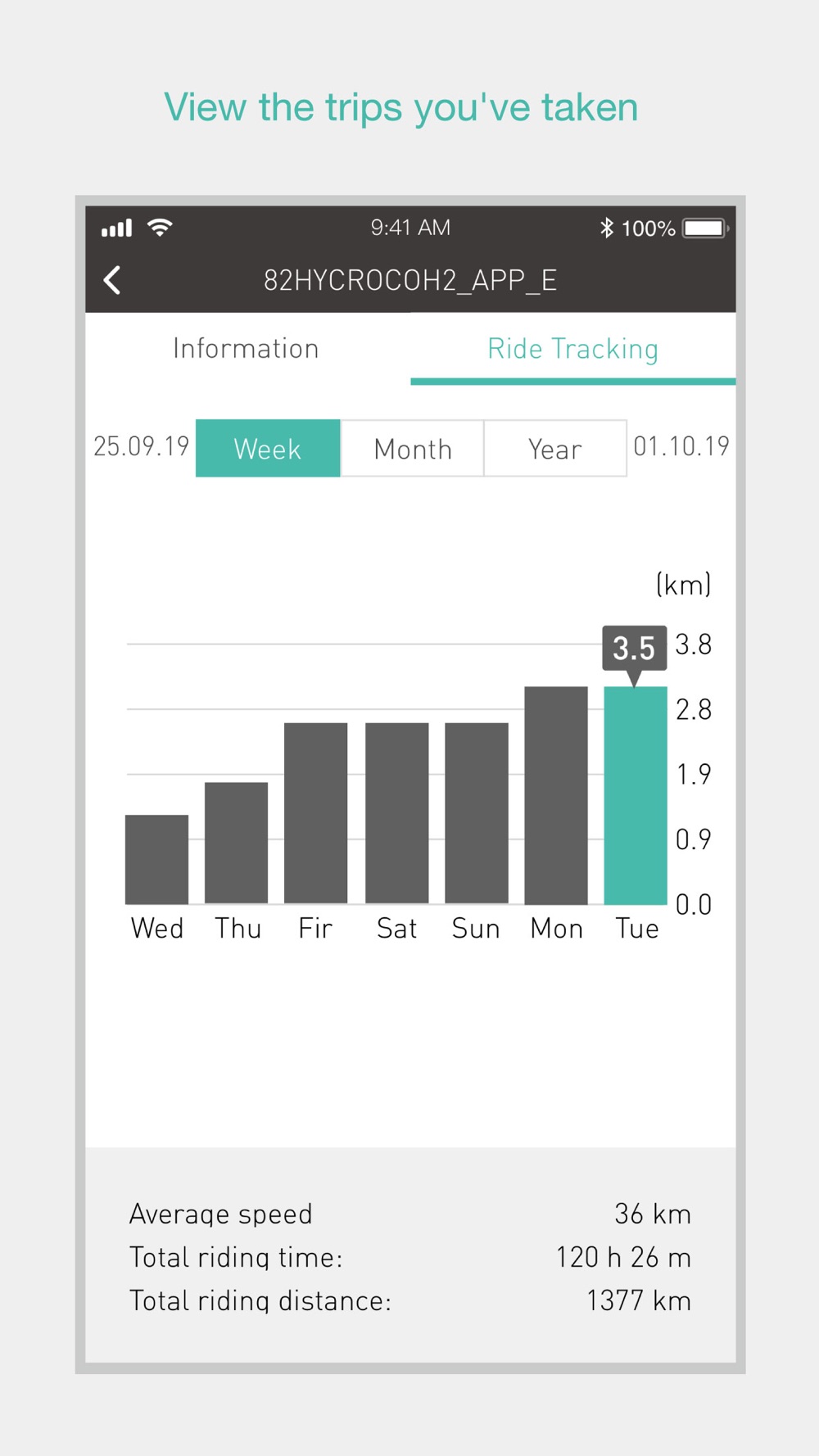
Task: Tap the back arrow icon
Action: point(113,280)
